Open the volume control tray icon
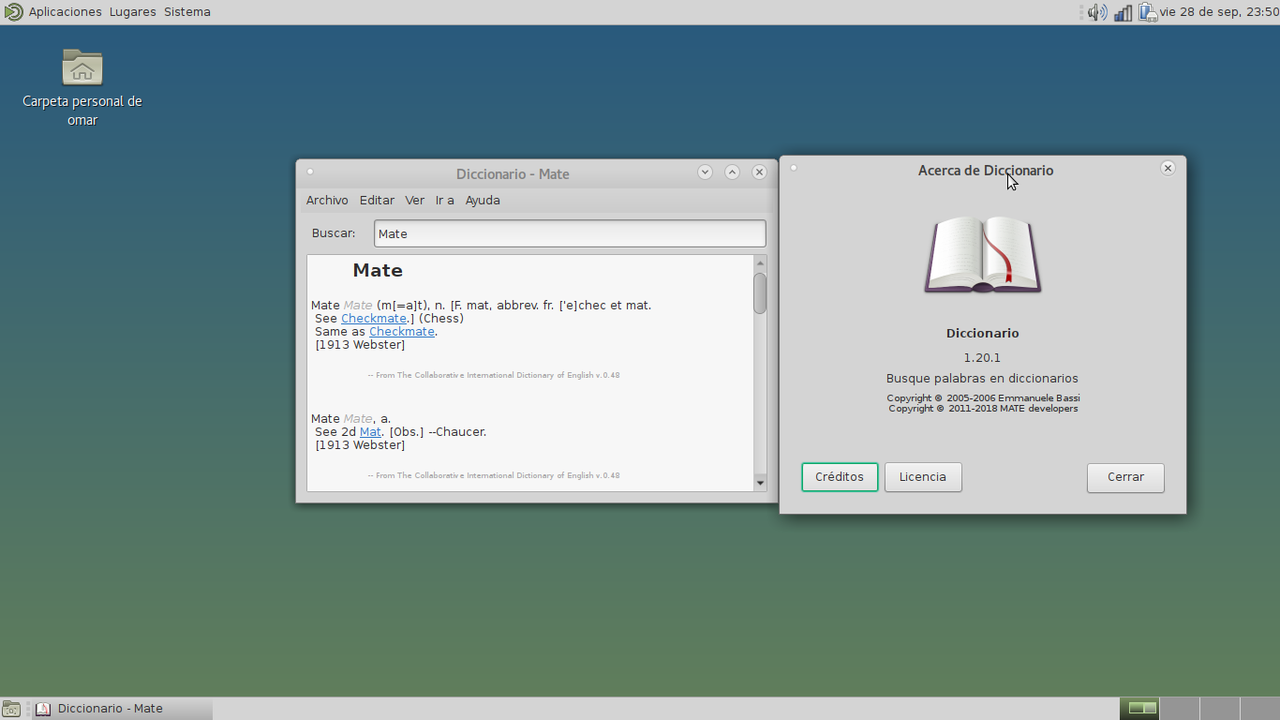The image size is (1280, 720). (x=1097, y=12)
